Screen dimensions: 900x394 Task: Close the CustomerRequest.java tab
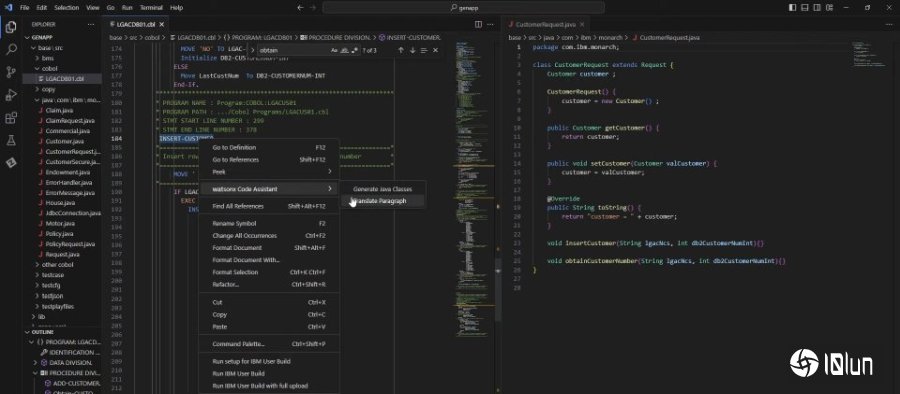pyautogui.click(x=581, y=25)
